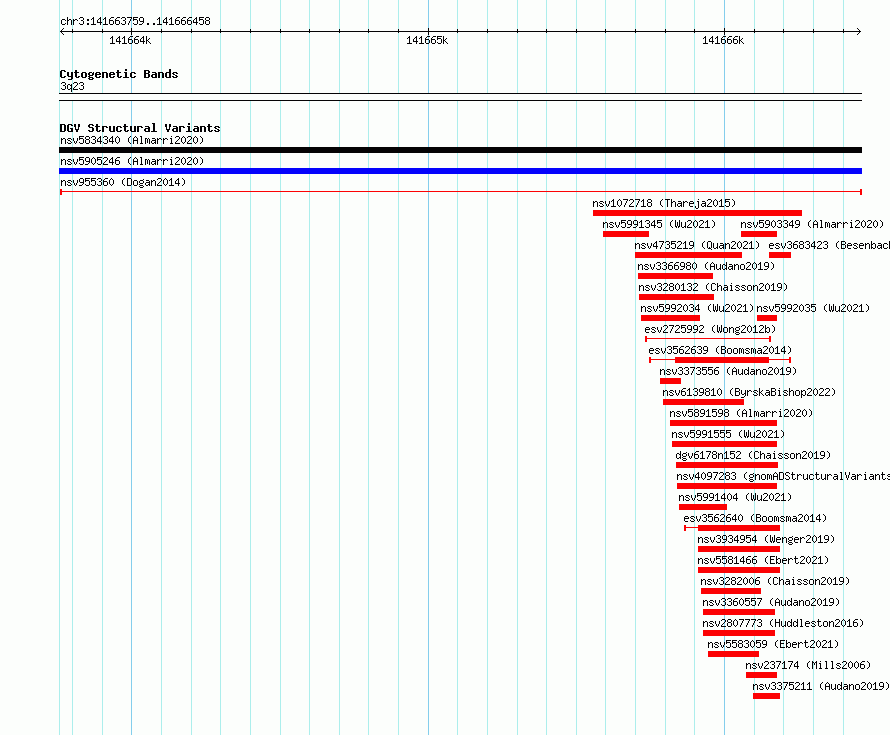The width and height of the screenshot is (890, 735).
Task: Open variant nsv5991555 (Wu2021)
Action: click(728, 434)
